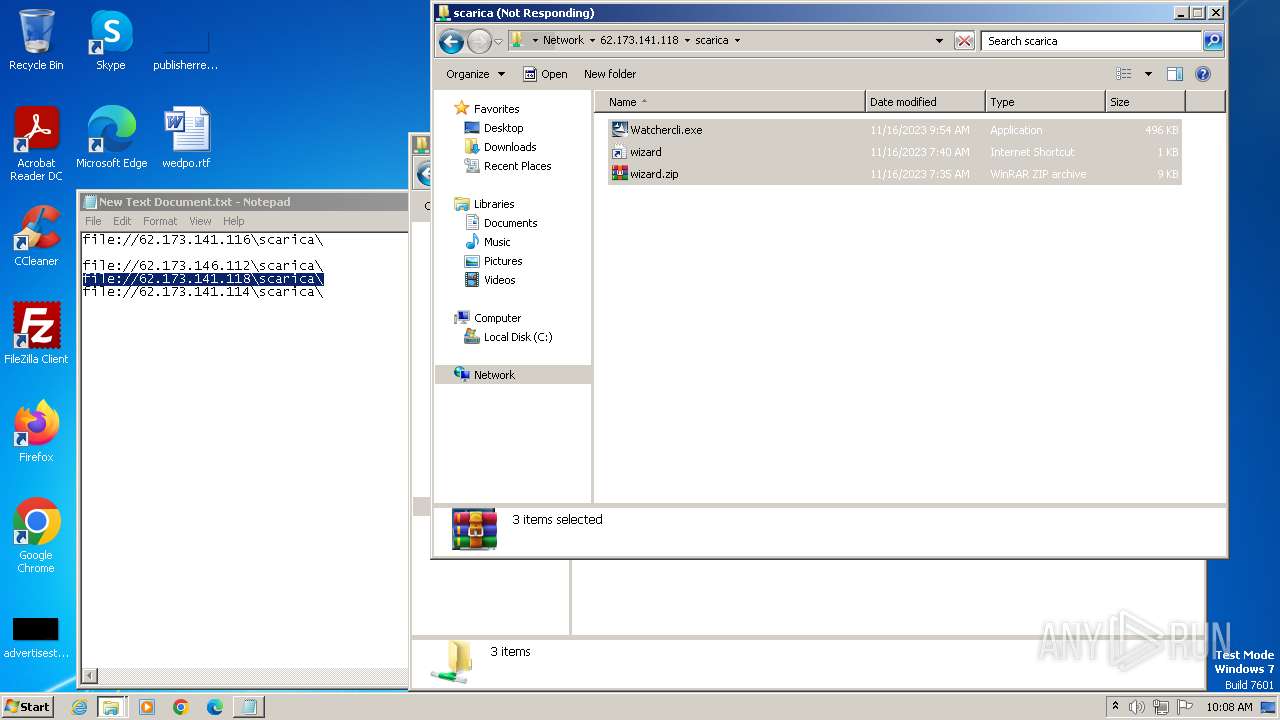1280x720 pixels.
Task: Open Notepad Format menu
Action: coord(160,221)
